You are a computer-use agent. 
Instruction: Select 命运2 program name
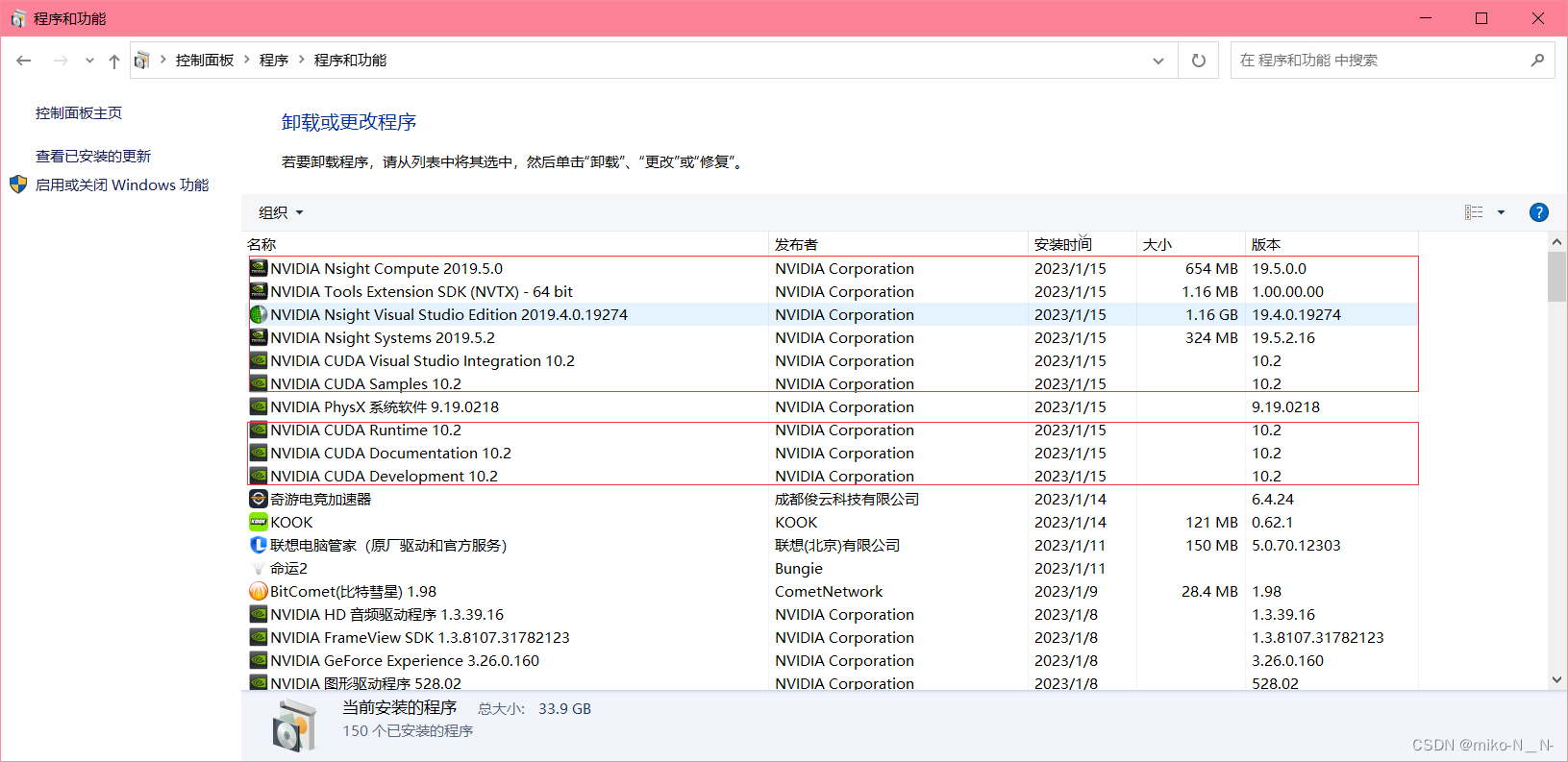pos(288,569)
